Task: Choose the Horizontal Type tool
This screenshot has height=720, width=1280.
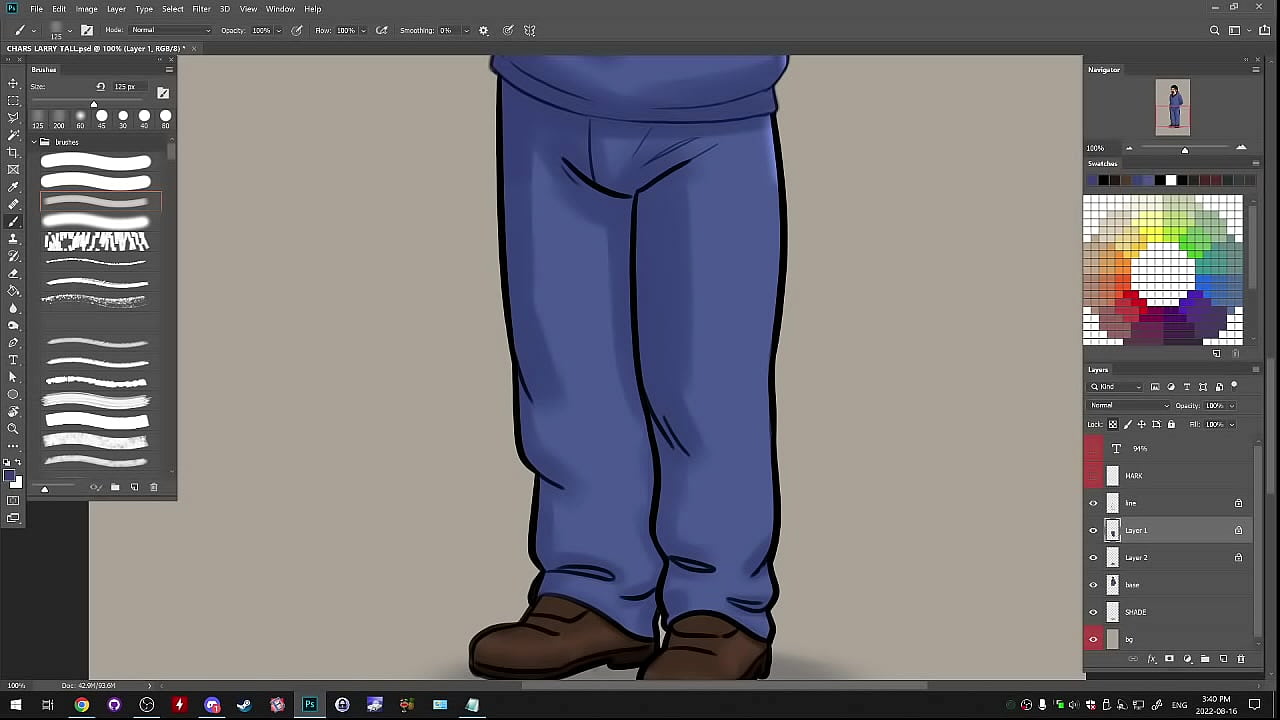Action: click(13, 360)
